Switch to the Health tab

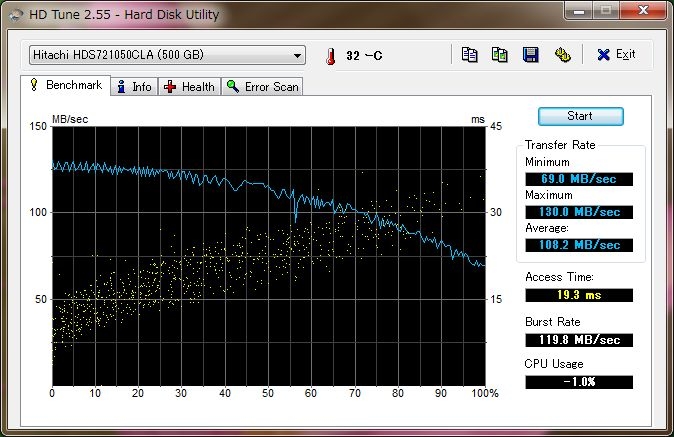click(x=189, y=87)
